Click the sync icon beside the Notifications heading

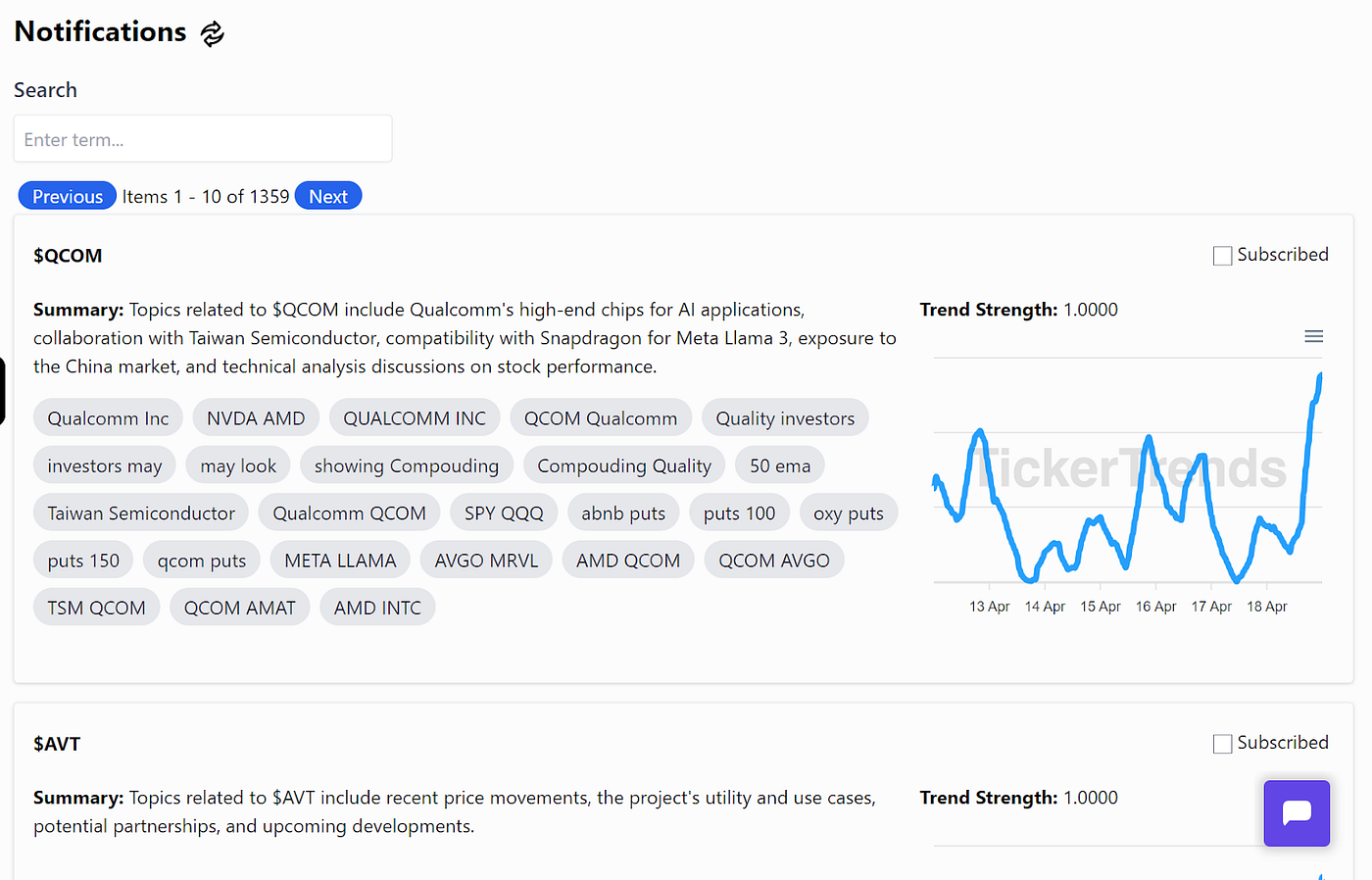[x=212, y=32]
